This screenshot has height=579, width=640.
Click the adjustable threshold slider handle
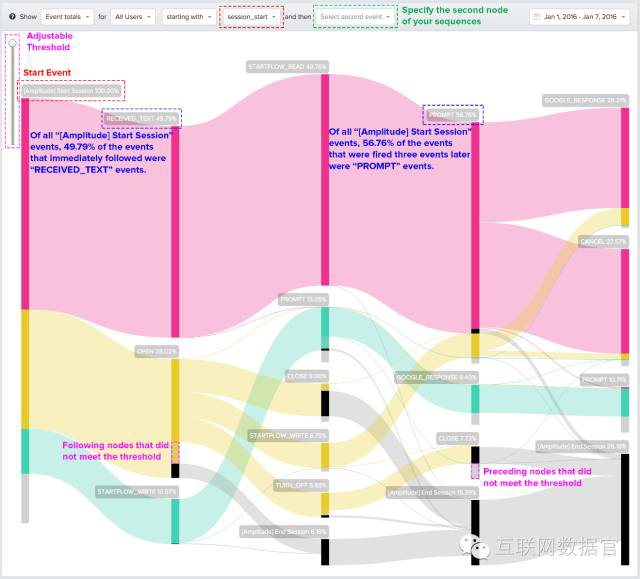12,43
